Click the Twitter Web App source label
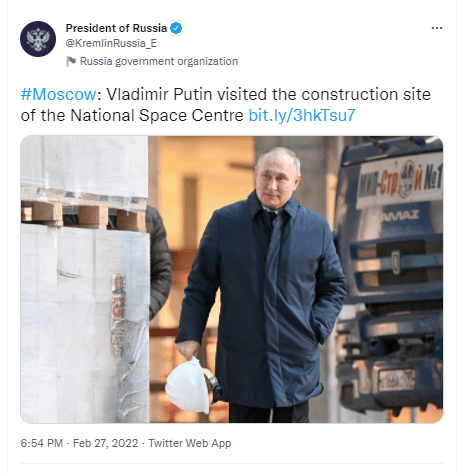 [x=190, y=443]
